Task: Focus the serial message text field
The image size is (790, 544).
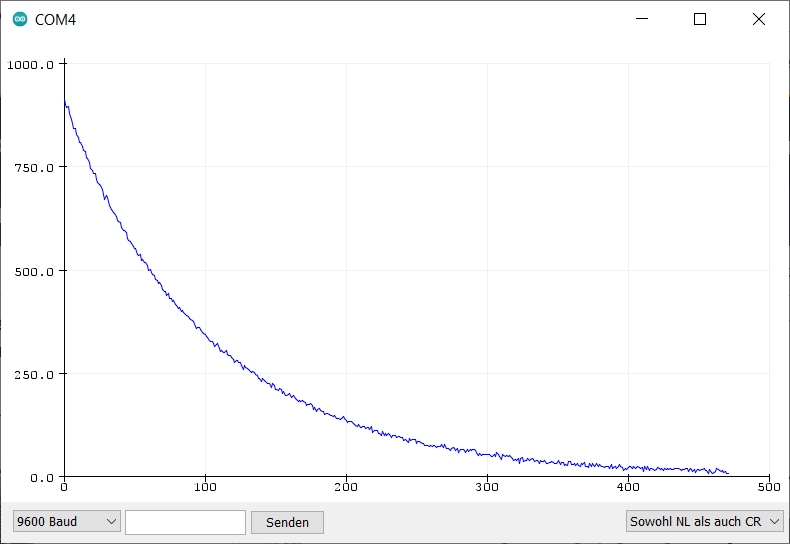Action: 185,522
